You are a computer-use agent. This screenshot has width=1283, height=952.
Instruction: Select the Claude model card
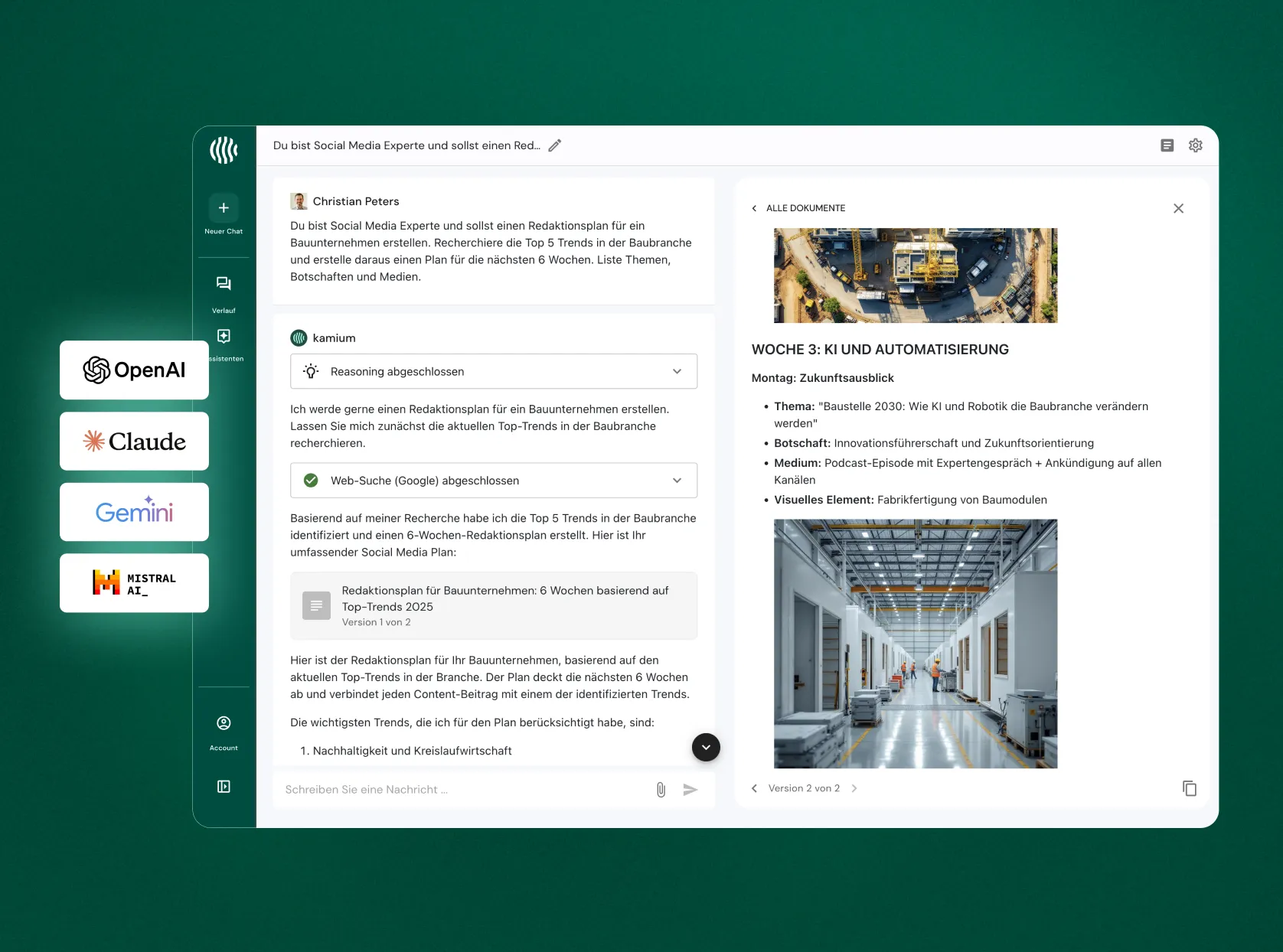(x=134, y=441)
